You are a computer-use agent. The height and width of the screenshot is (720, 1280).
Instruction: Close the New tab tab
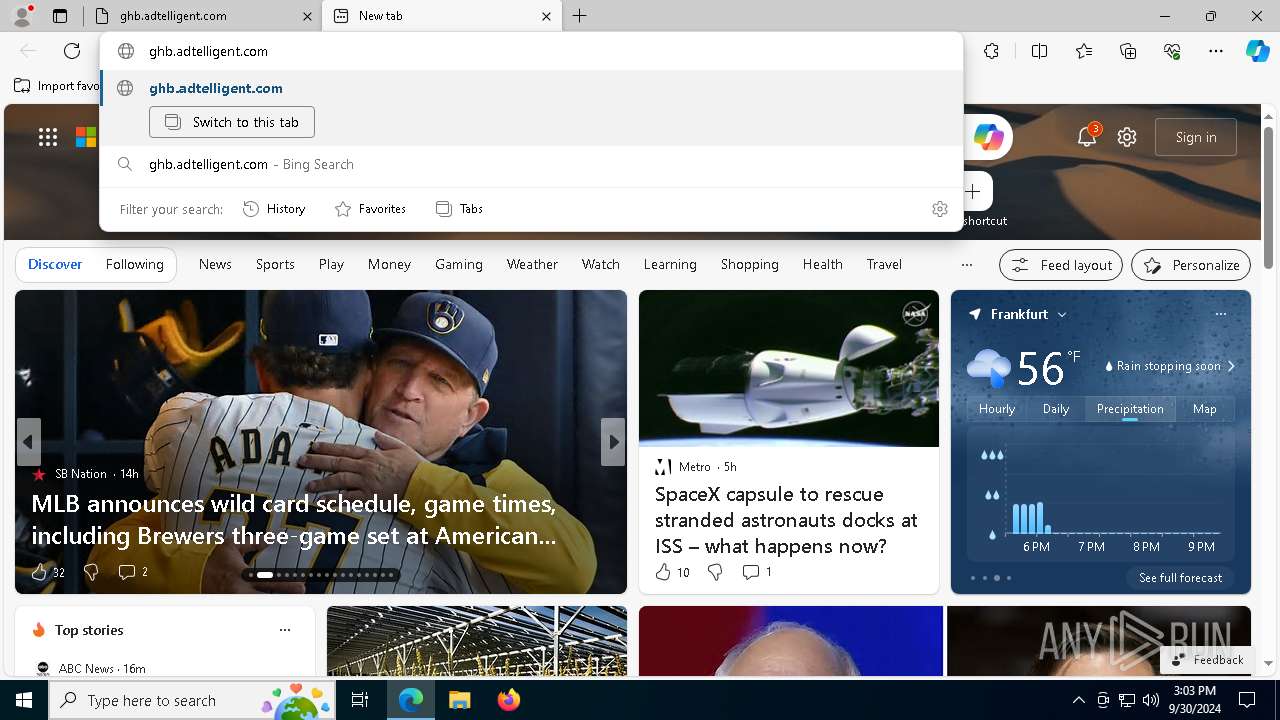[x=546, y=16]
